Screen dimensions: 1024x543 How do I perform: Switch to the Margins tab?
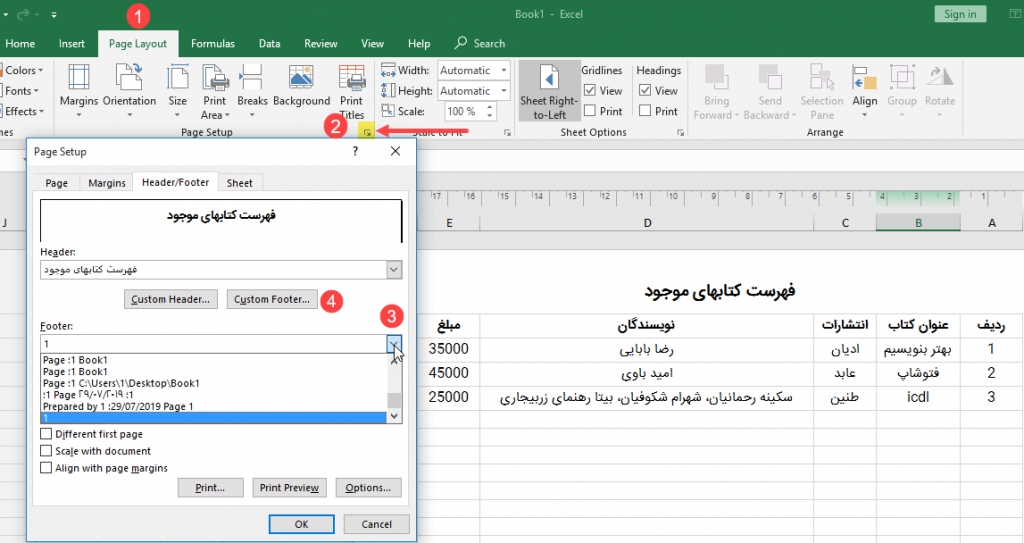106,183
